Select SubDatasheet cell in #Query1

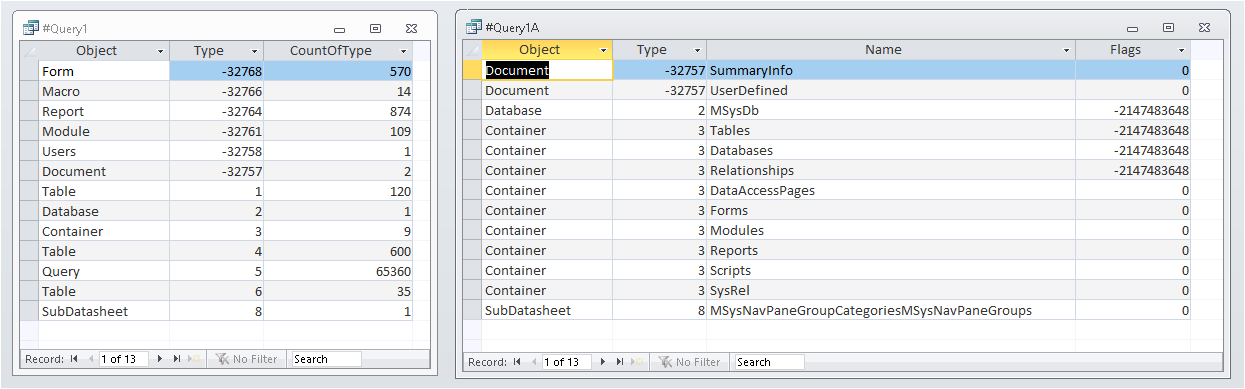[x=104, y=311]
